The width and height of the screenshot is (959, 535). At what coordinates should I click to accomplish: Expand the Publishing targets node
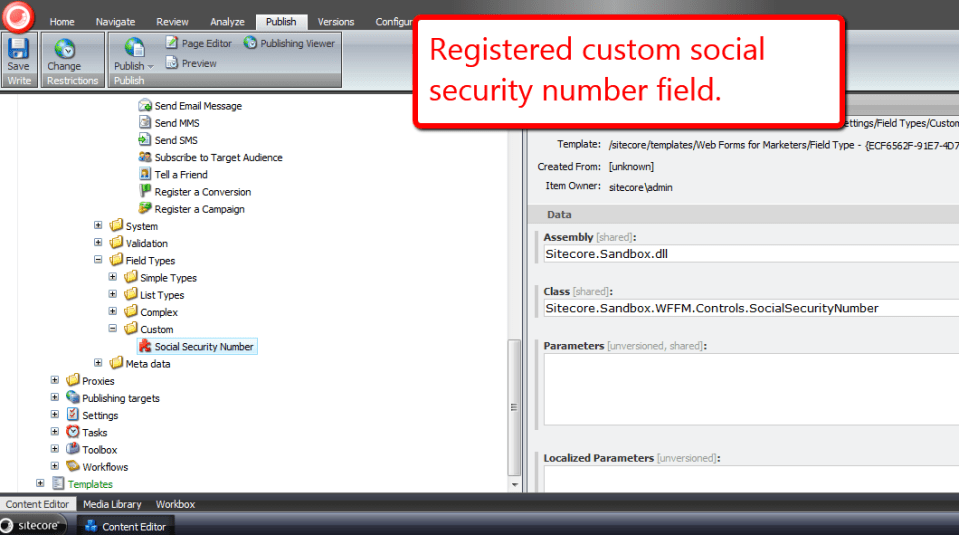[54, 397]
